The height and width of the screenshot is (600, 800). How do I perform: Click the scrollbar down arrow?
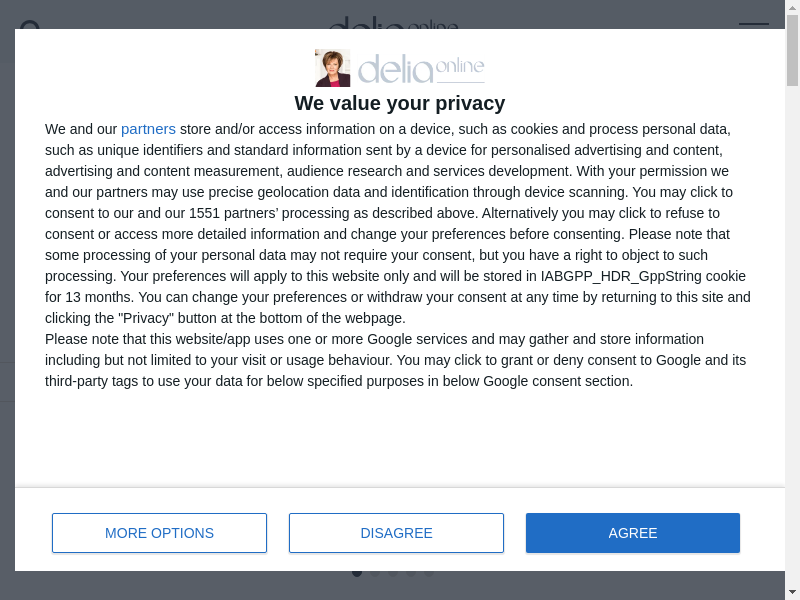coord(792,592)
